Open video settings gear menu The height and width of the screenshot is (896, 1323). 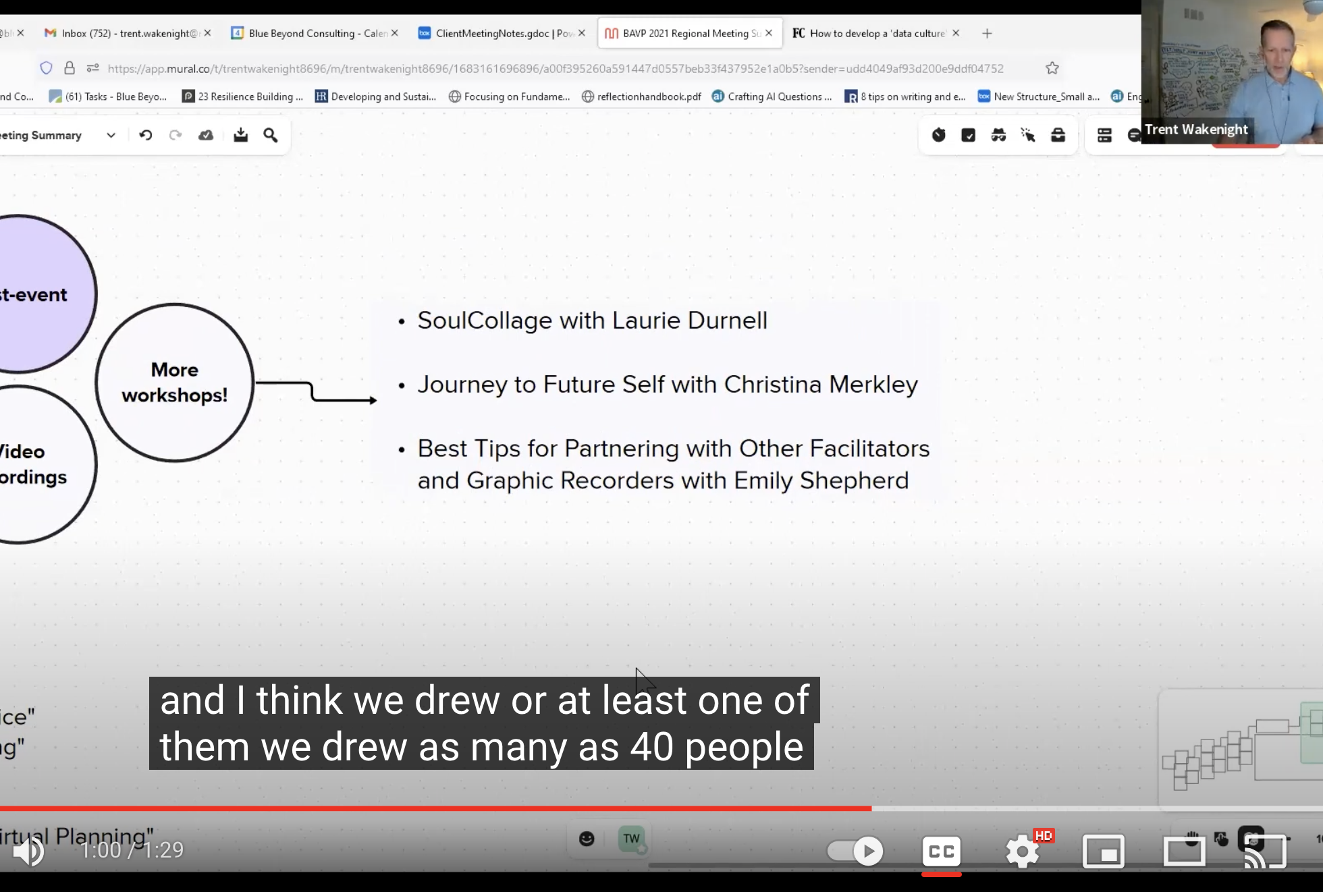point(1022,851)
